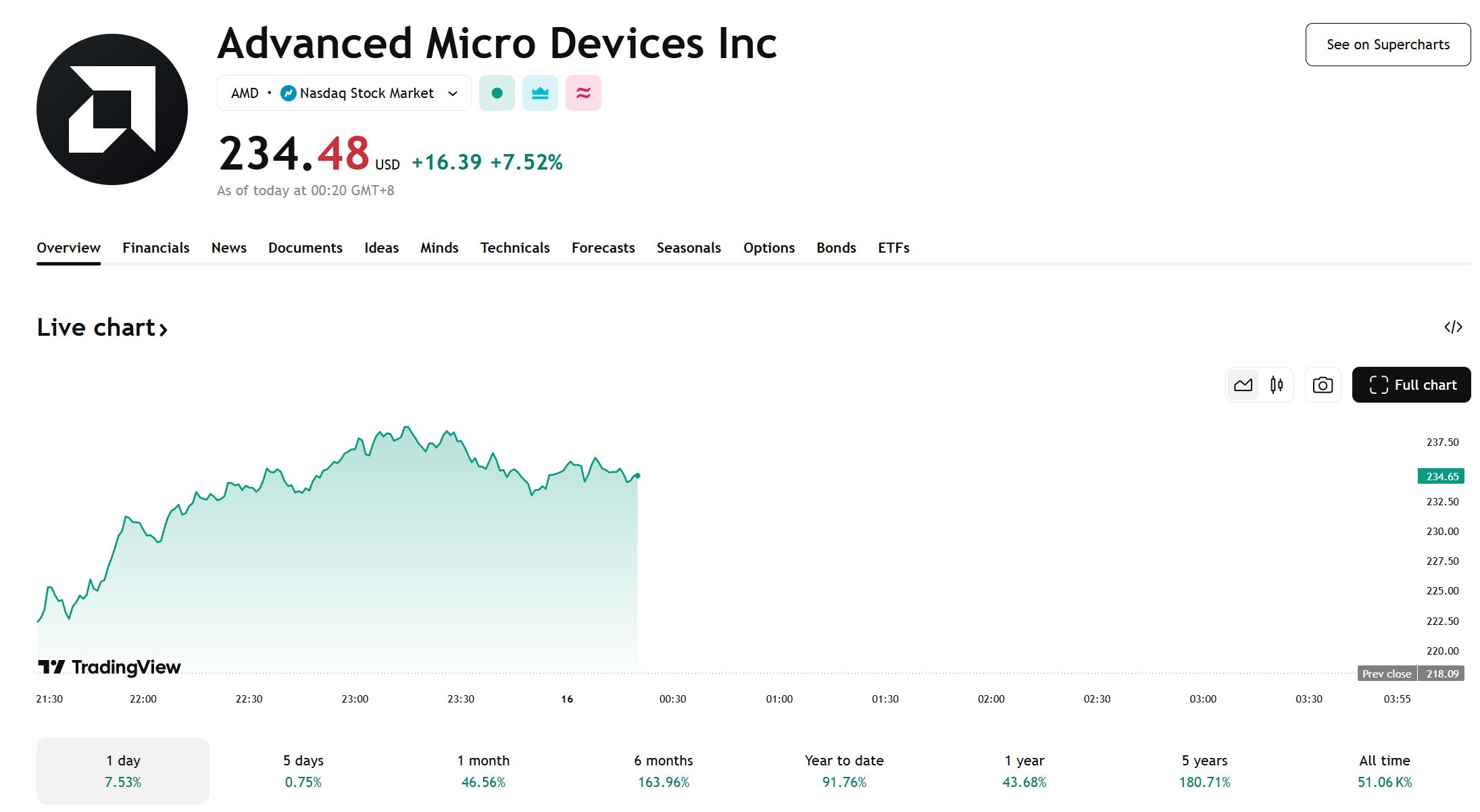The height and width of the screenshot is (812, 1480).
Task: Click the 234.65 current price label
Action: click(x=1441, y=476)
